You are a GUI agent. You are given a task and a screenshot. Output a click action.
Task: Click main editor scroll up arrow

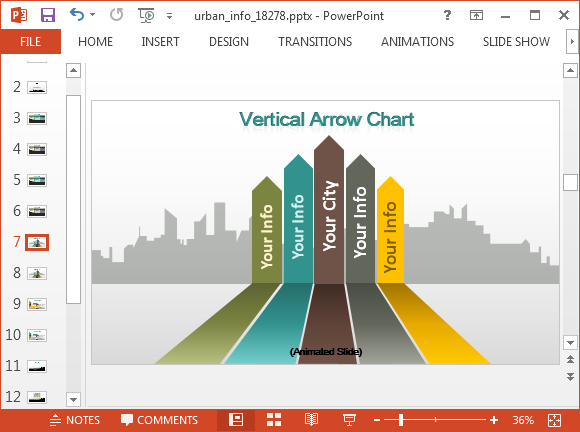pyautogui.click(x=570, y=70)
